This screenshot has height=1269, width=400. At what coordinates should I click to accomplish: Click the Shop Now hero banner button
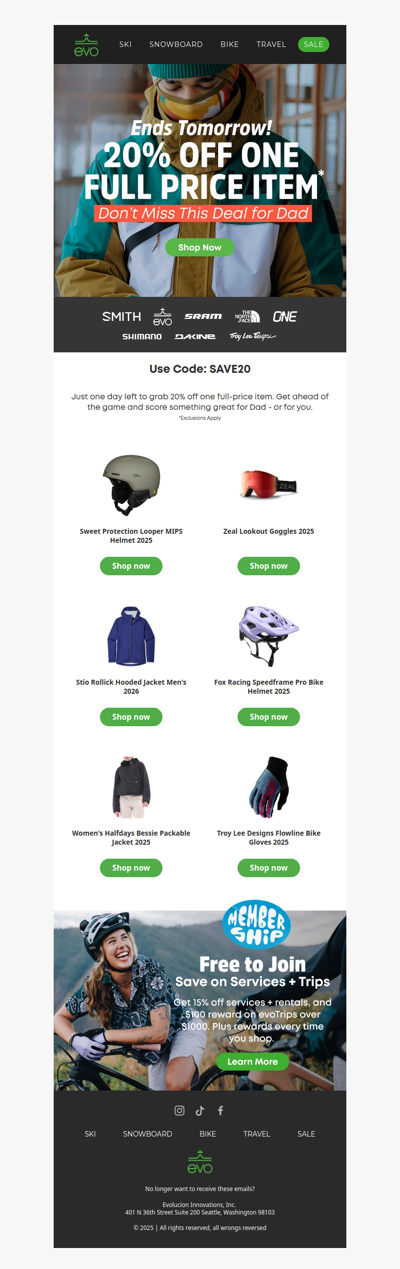(200, 247)
